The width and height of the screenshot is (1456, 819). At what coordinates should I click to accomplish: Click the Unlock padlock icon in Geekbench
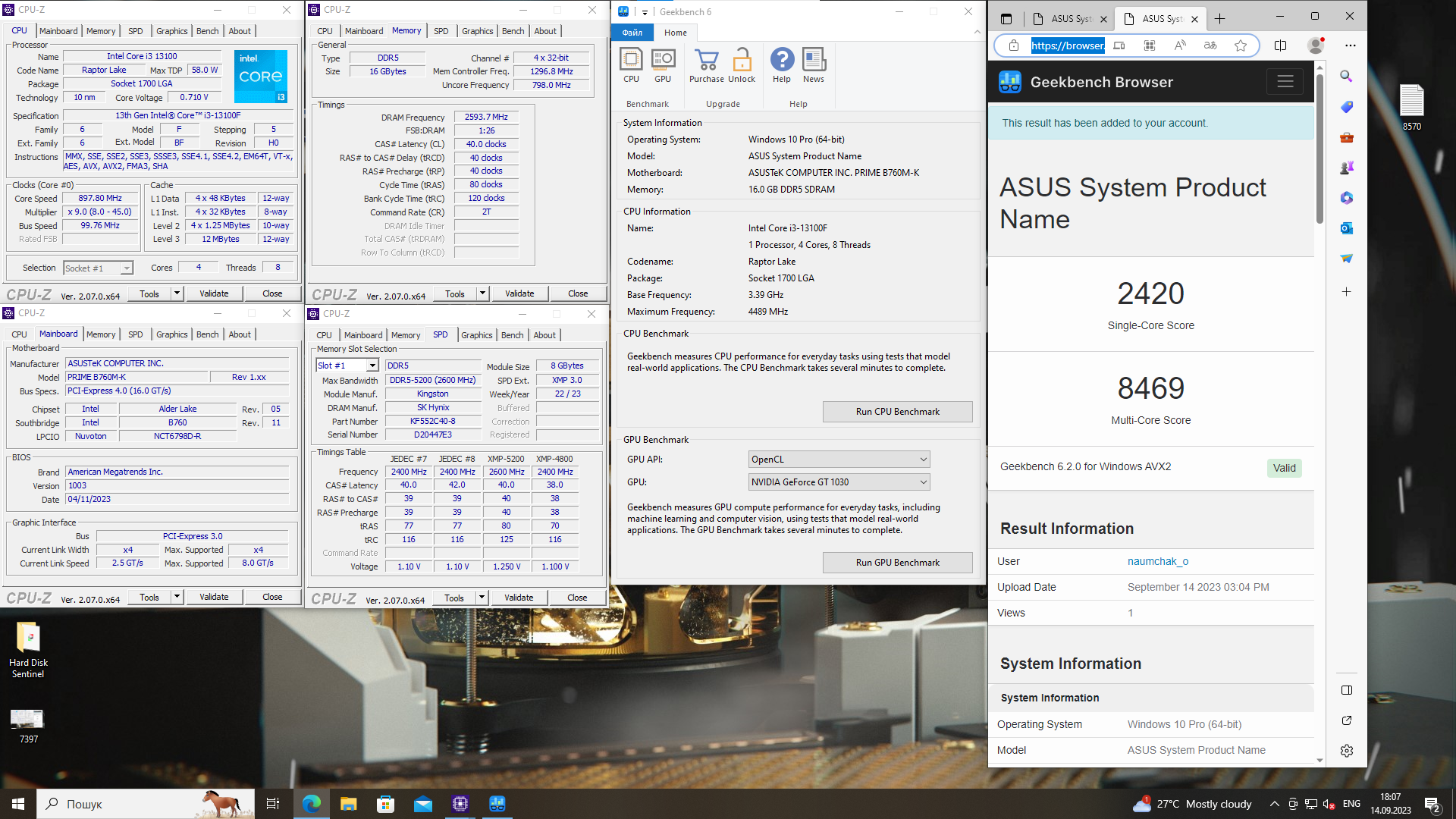(x=742, y=65)
